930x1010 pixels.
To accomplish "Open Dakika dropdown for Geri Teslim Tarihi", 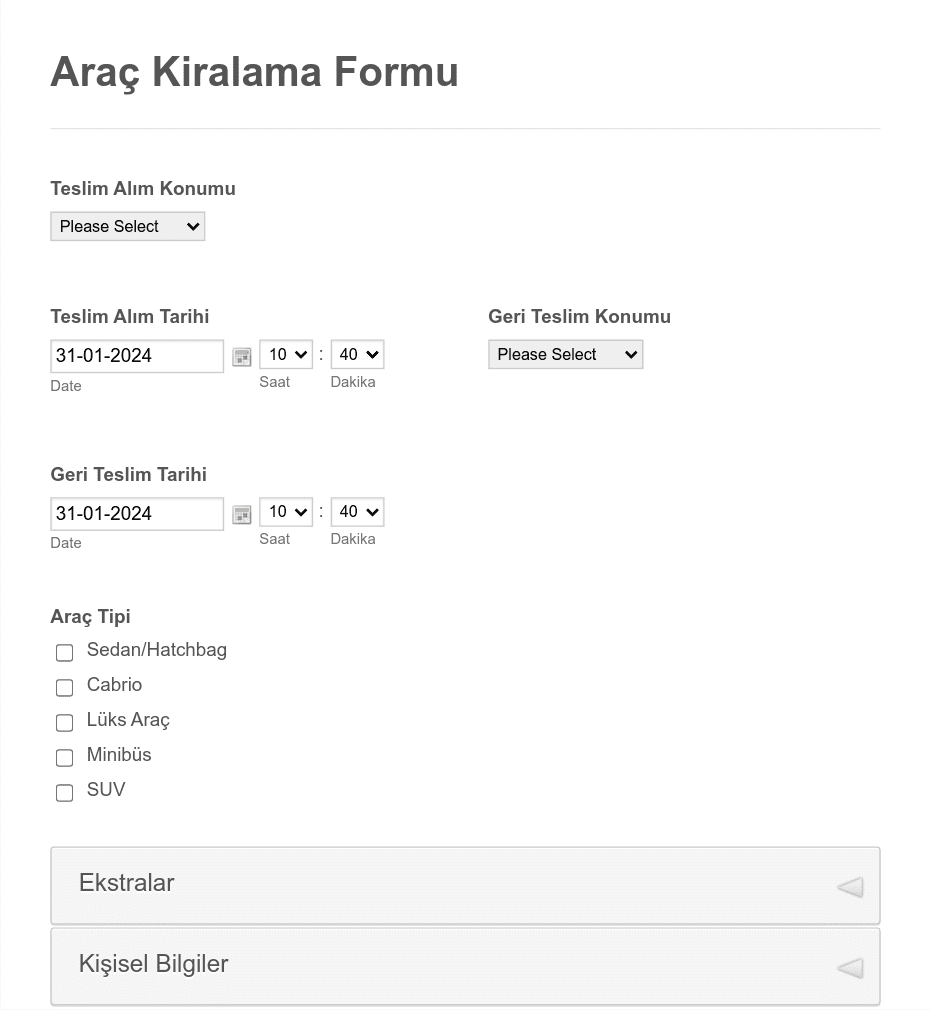I will [357, 512].
